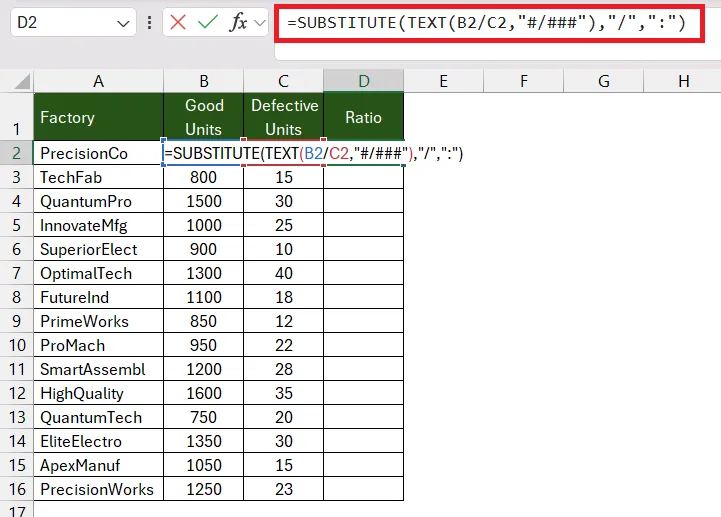Select the FutureInd cell
721x517 pixels.
98,297
